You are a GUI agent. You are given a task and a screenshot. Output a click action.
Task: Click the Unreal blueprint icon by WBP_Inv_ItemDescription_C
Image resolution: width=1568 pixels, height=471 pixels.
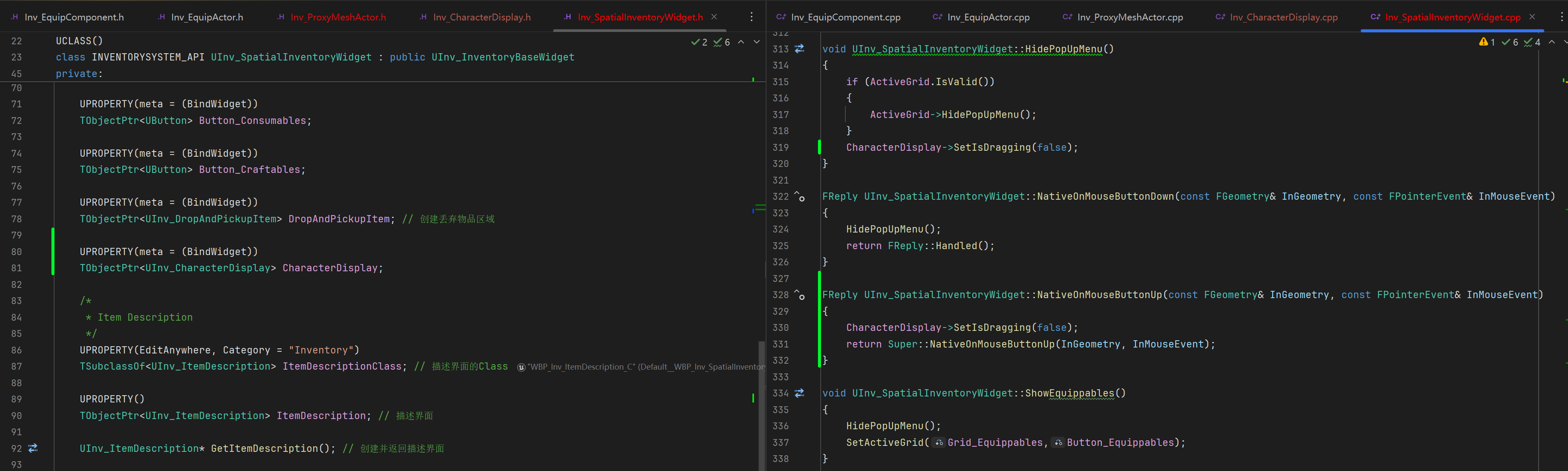coord(521,367)
